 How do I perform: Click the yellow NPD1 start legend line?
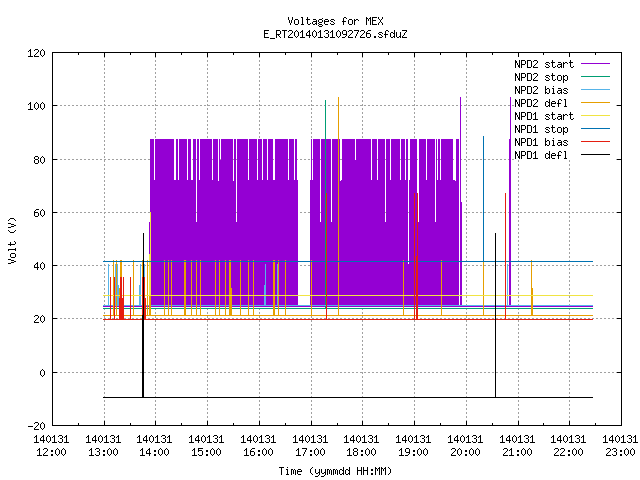pyautogui.click(x=595, y=116)
